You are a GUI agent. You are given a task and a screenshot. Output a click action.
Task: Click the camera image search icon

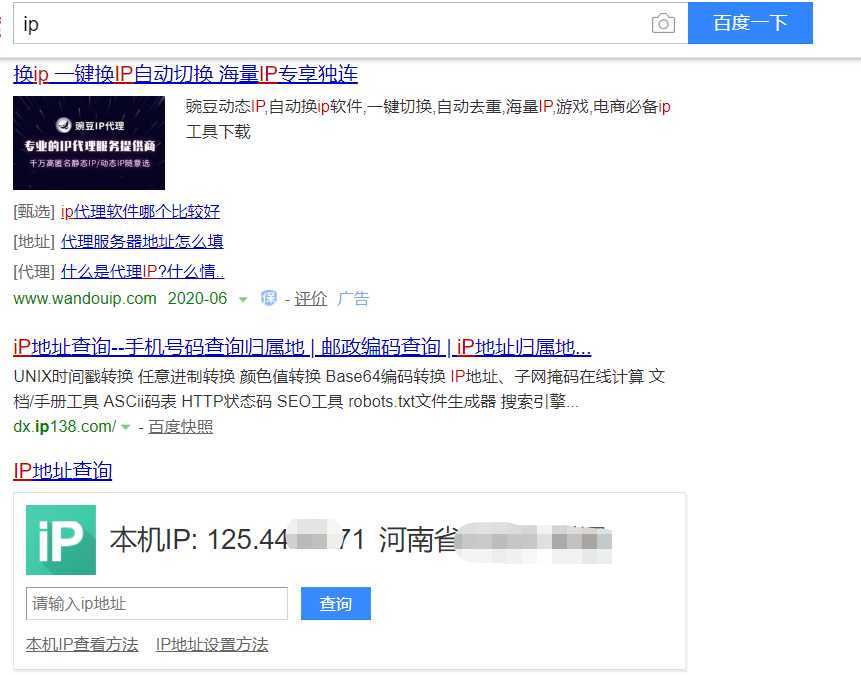click(663, 24)
